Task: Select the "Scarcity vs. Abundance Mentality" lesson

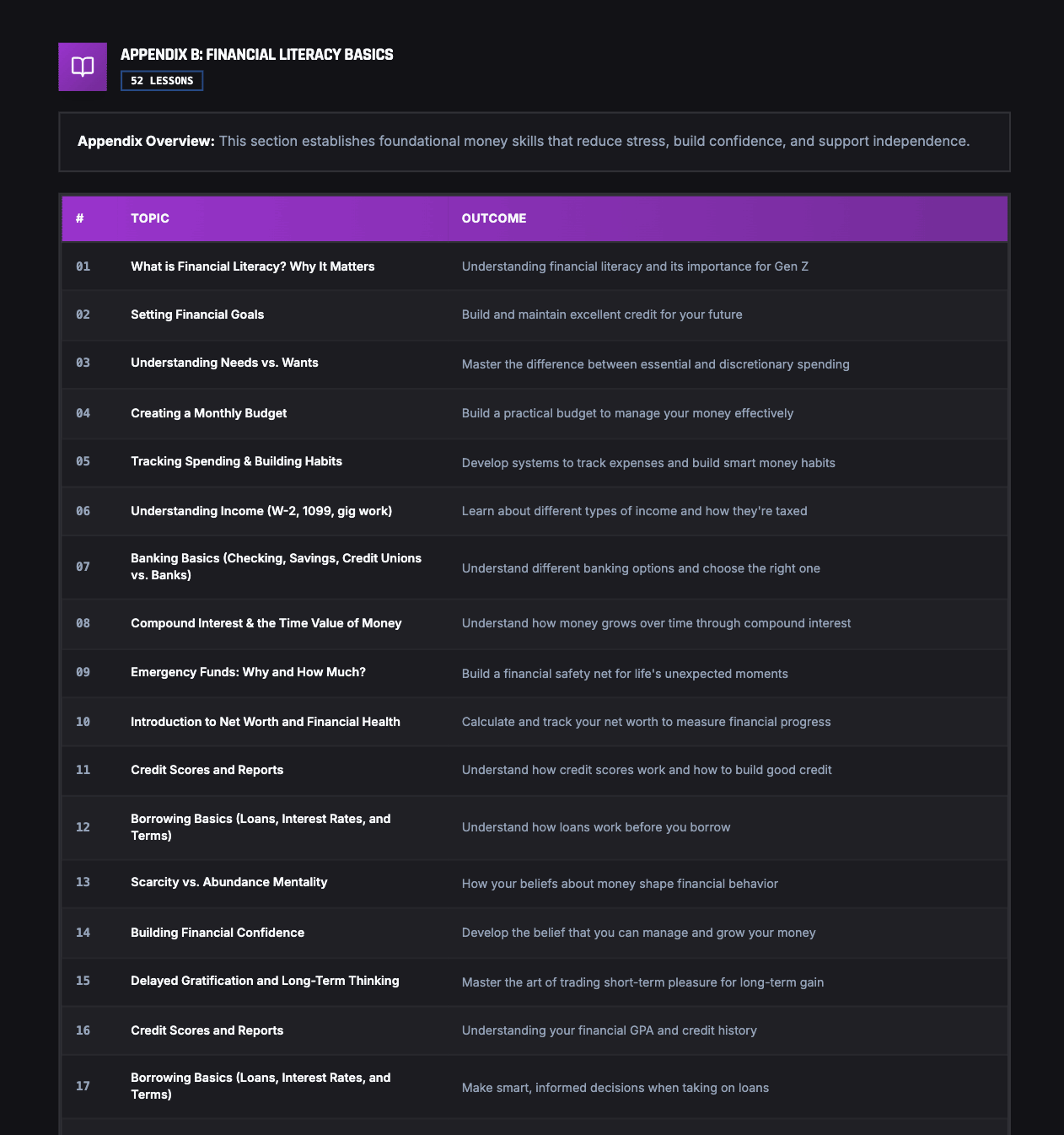Action: pos(228,882)
